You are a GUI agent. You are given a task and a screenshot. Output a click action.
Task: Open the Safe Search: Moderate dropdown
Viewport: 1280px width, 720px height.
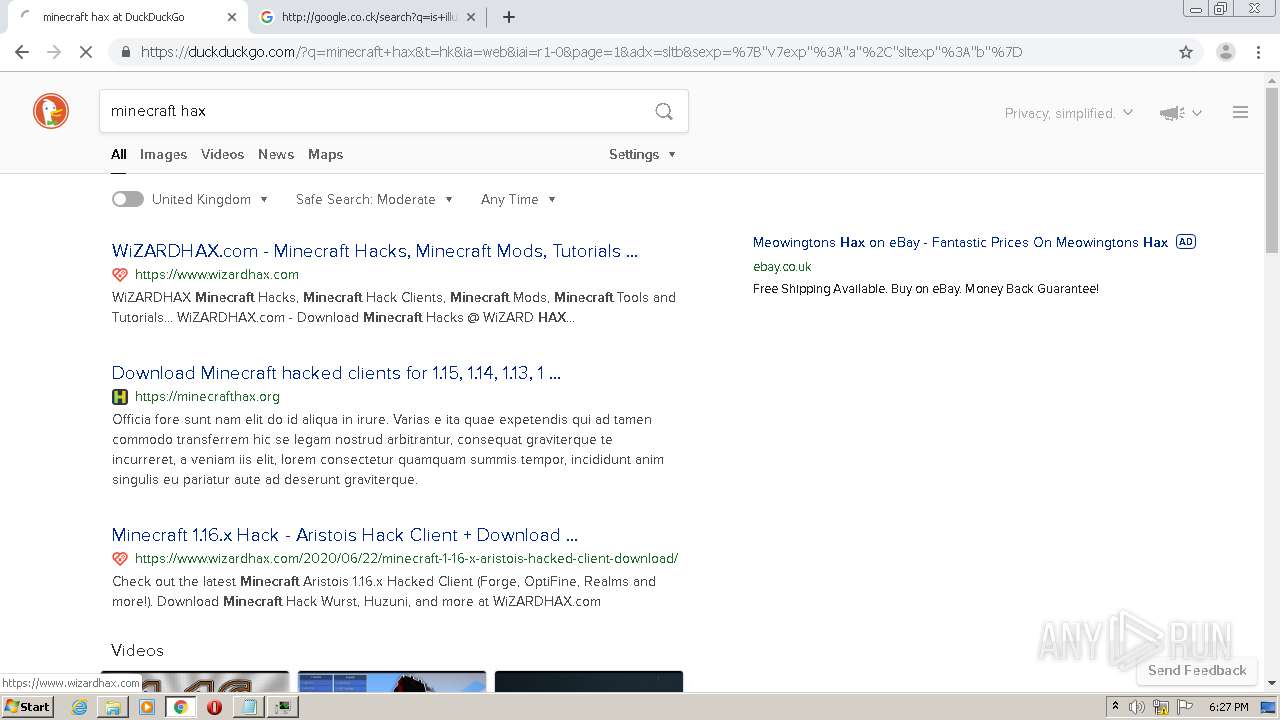coord(374,199)
